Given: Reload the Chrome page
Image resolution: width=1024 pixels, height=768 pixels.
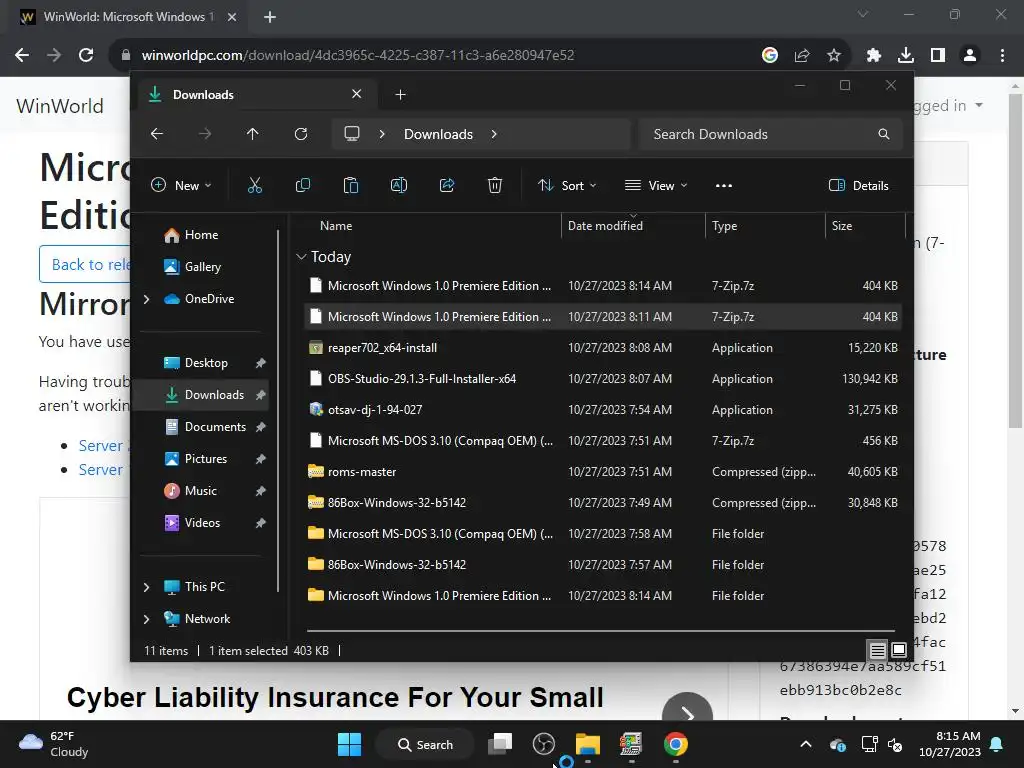Looking at the screenshot, I should click(86, 55).
